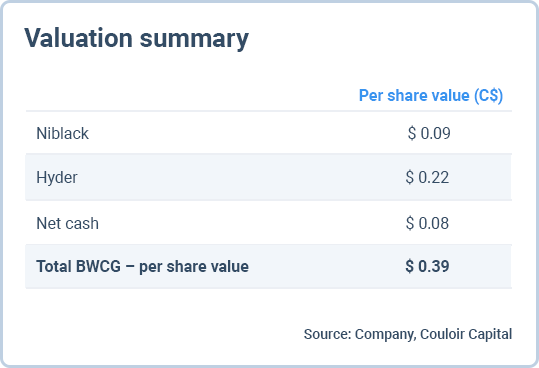Select the Net cash value $ 0.08
539x368 pixels.
[x=427, y=223]
